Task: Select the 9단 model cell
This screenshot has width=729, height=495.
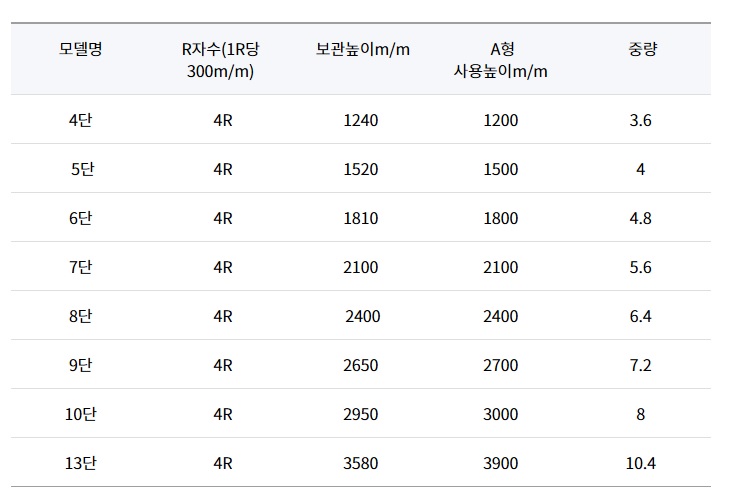Action: (x=80, y=365)
